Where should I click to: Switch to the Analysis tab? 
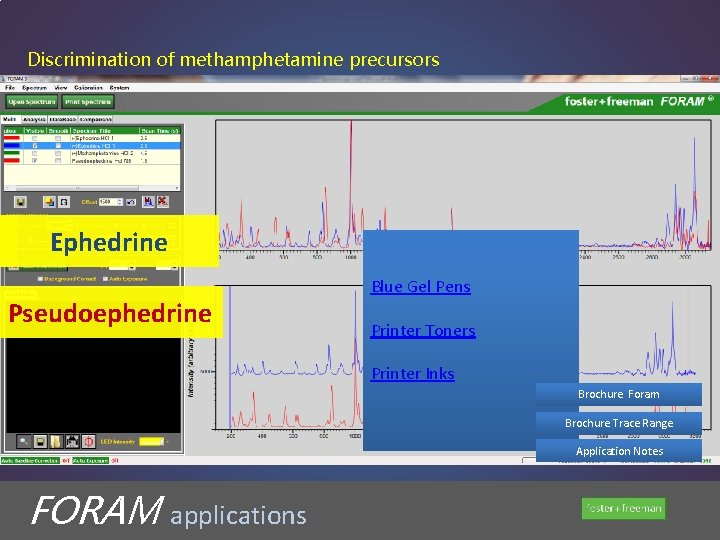tap(34, 119)
